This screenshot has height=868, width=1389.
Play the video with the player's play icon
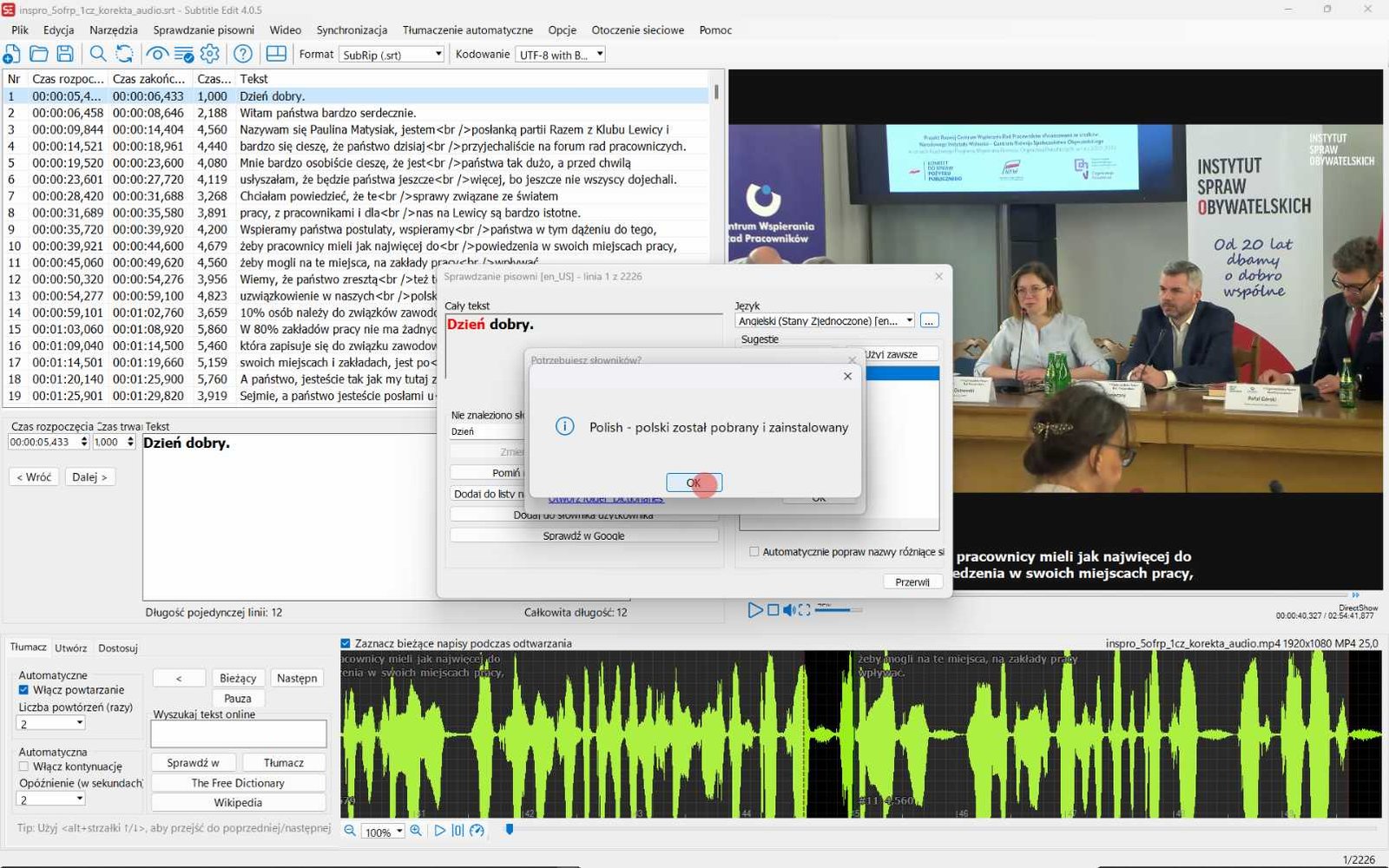[754, 610]
